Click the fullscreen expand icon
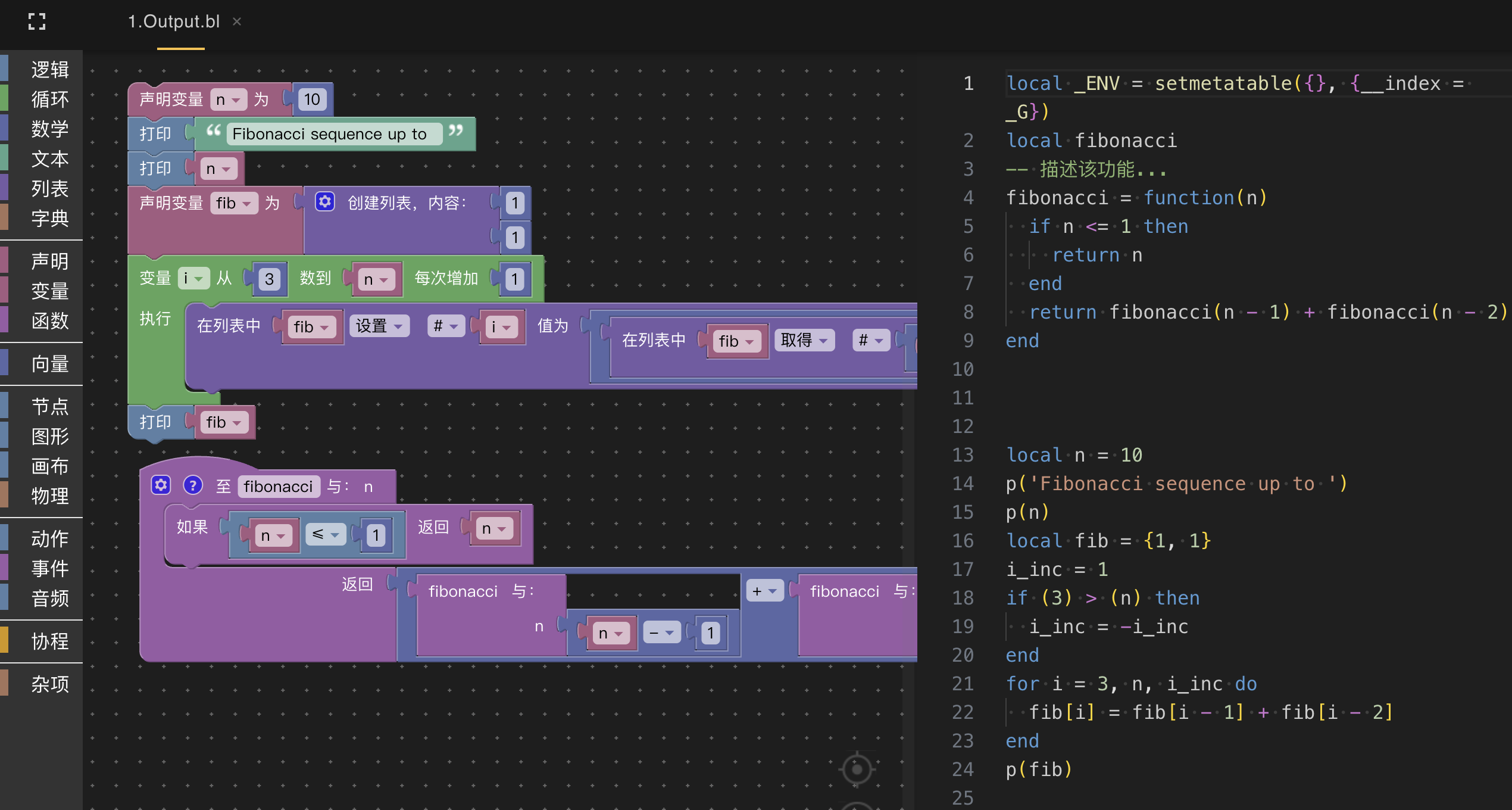Viewport: 1512px width, 810px height. pos(37,22)
